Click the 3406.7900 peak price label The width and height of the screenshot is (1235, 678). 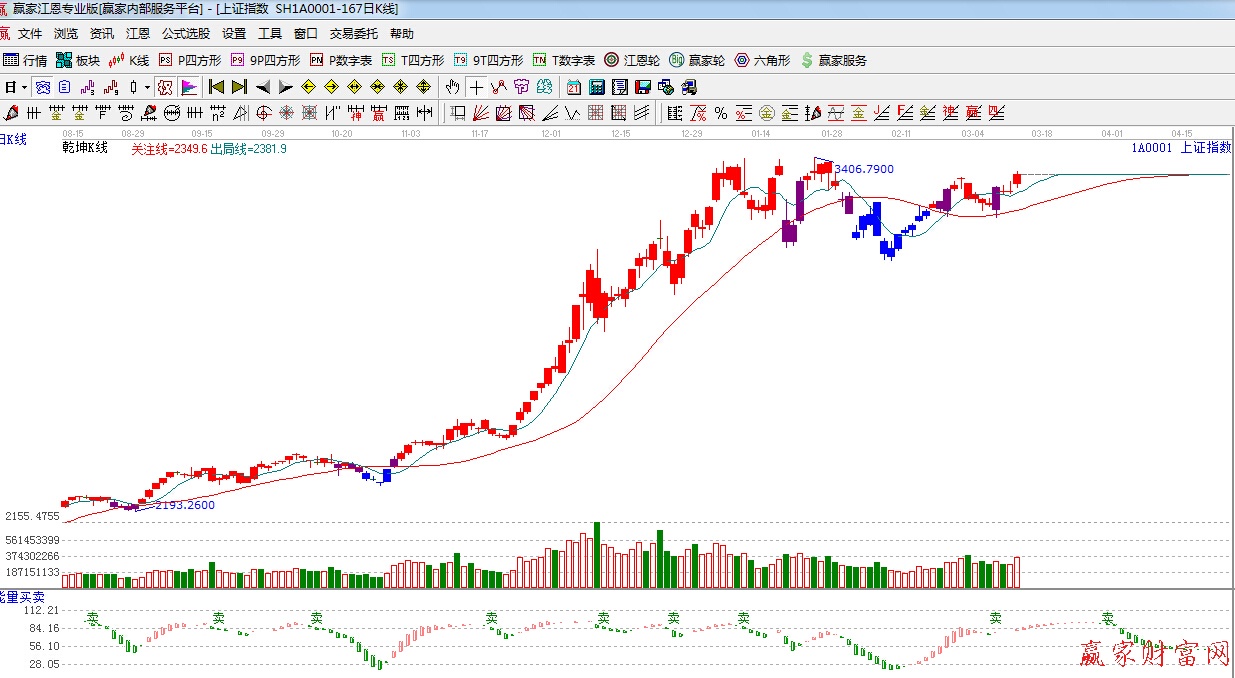click(864, 169)
